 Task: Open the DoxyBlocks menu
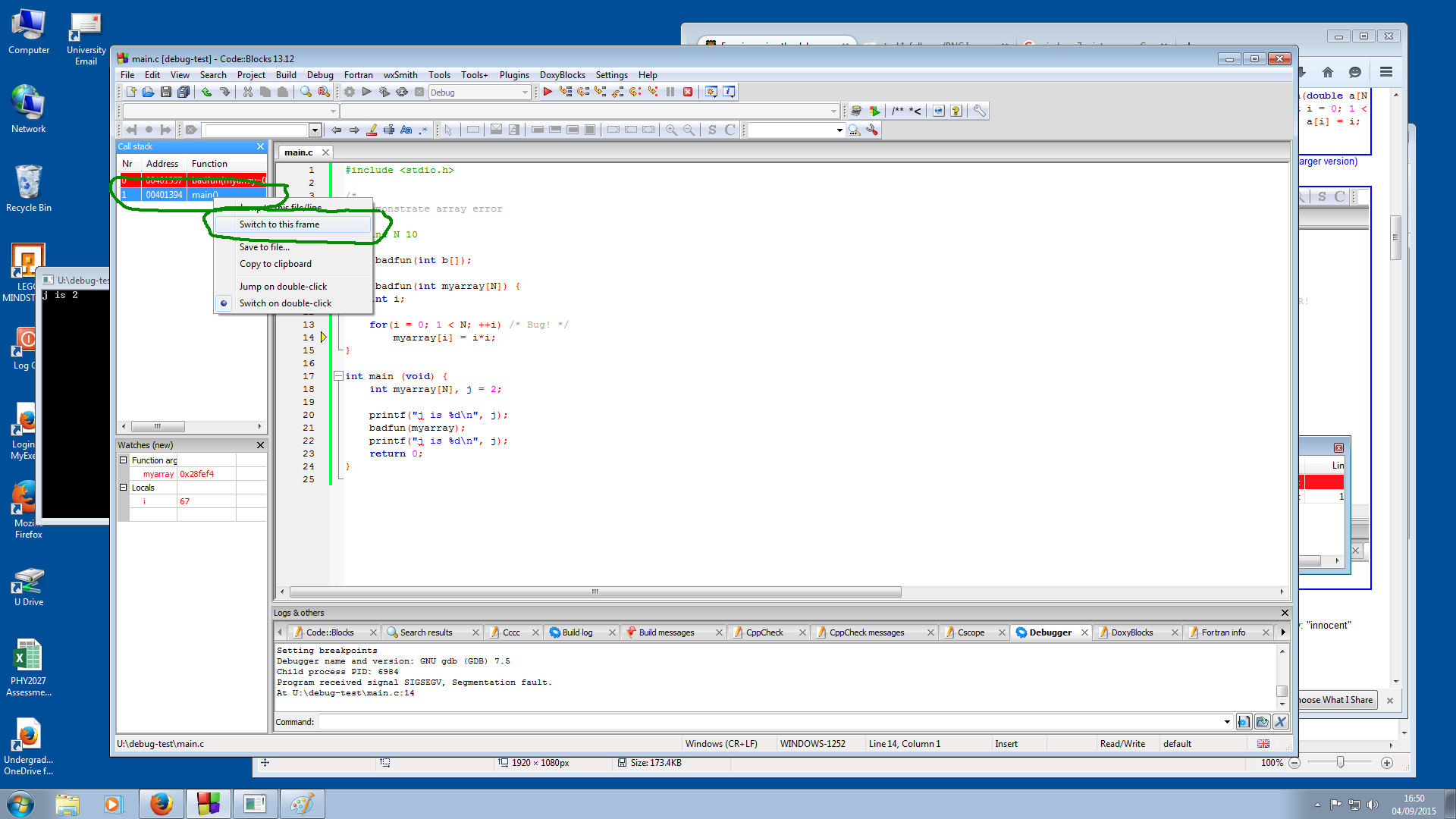pos(562,75)
